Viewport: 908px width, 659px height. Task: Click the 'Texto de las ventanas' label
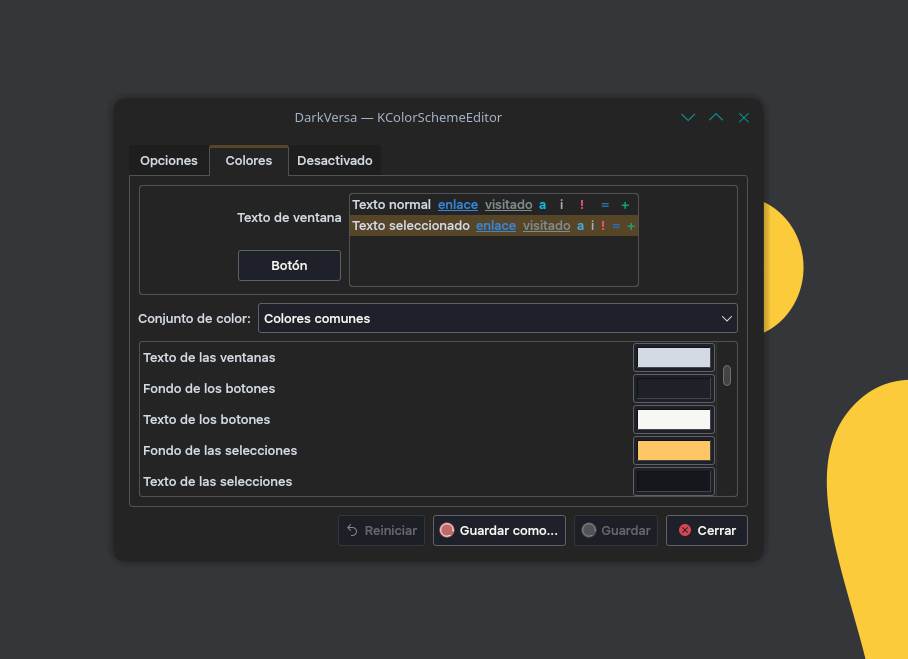coord(209,357)
